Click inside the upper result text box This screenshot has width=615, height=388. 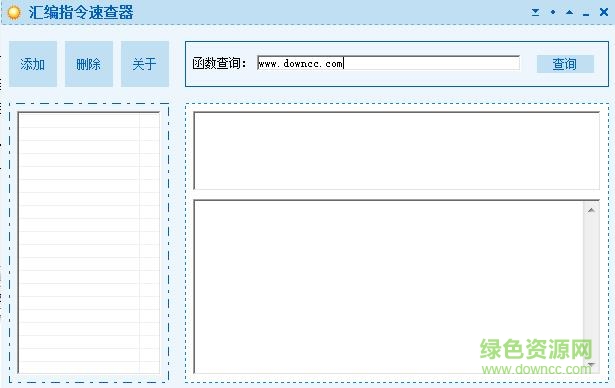(x=397, y=151)
